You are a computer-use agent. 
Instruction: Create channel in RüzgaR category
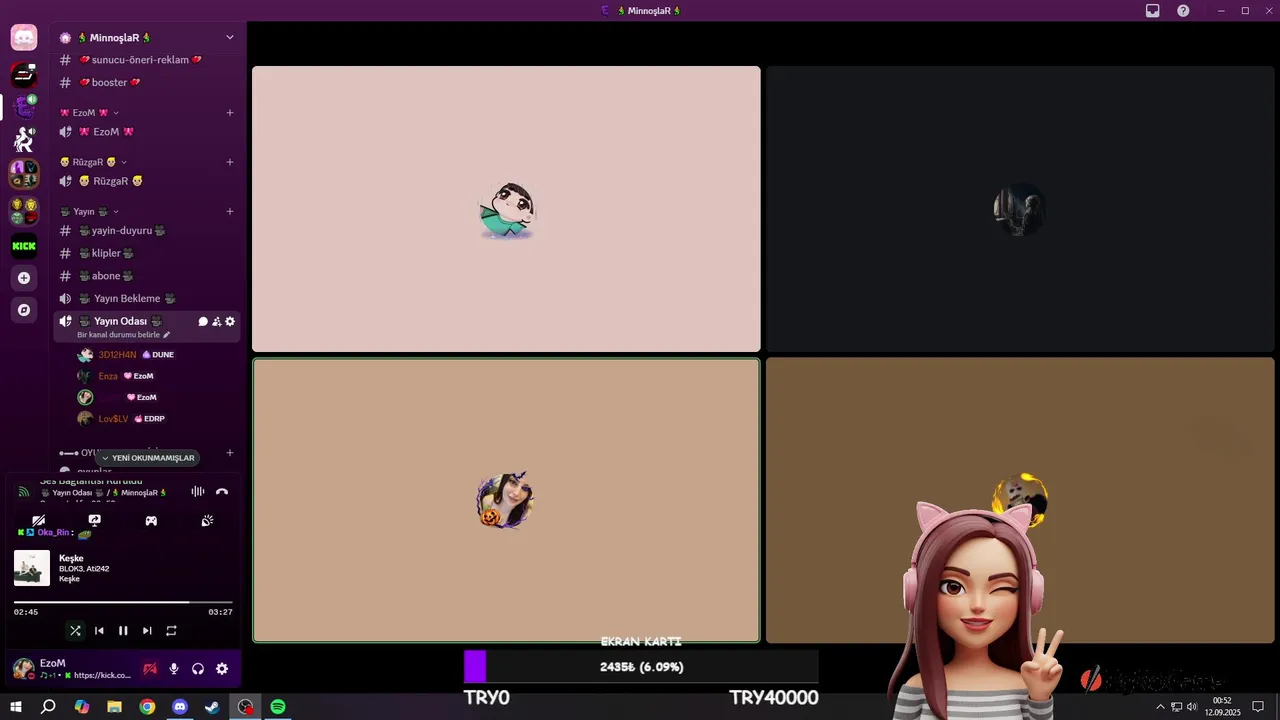click(230, 162)
